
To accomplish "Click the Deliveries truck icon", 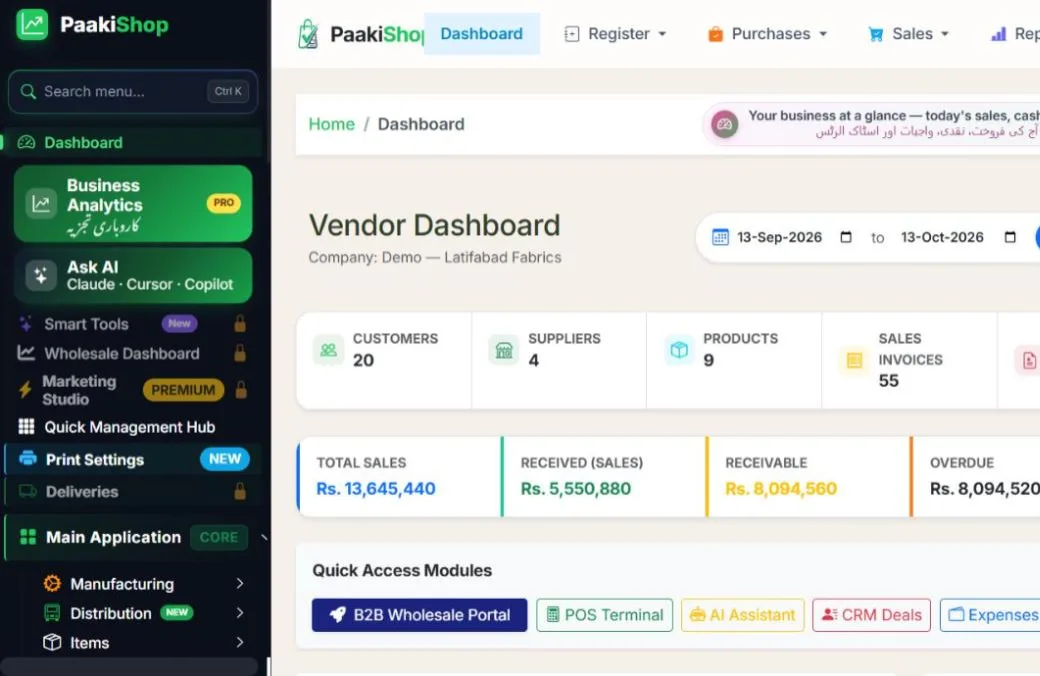I will (28, 491).
